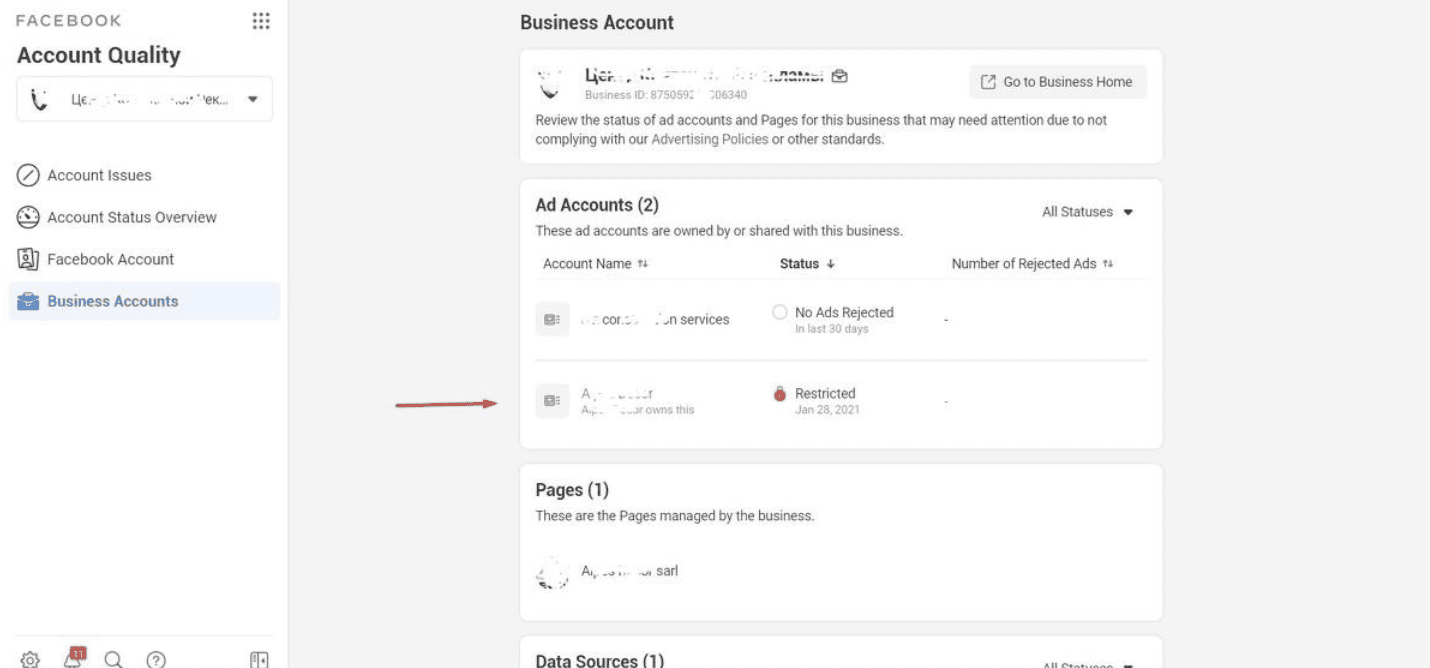Click the empty circle icon beside No Ads Rejected
The height and width of the screenshot is (668, 1430).
point(780,313)
